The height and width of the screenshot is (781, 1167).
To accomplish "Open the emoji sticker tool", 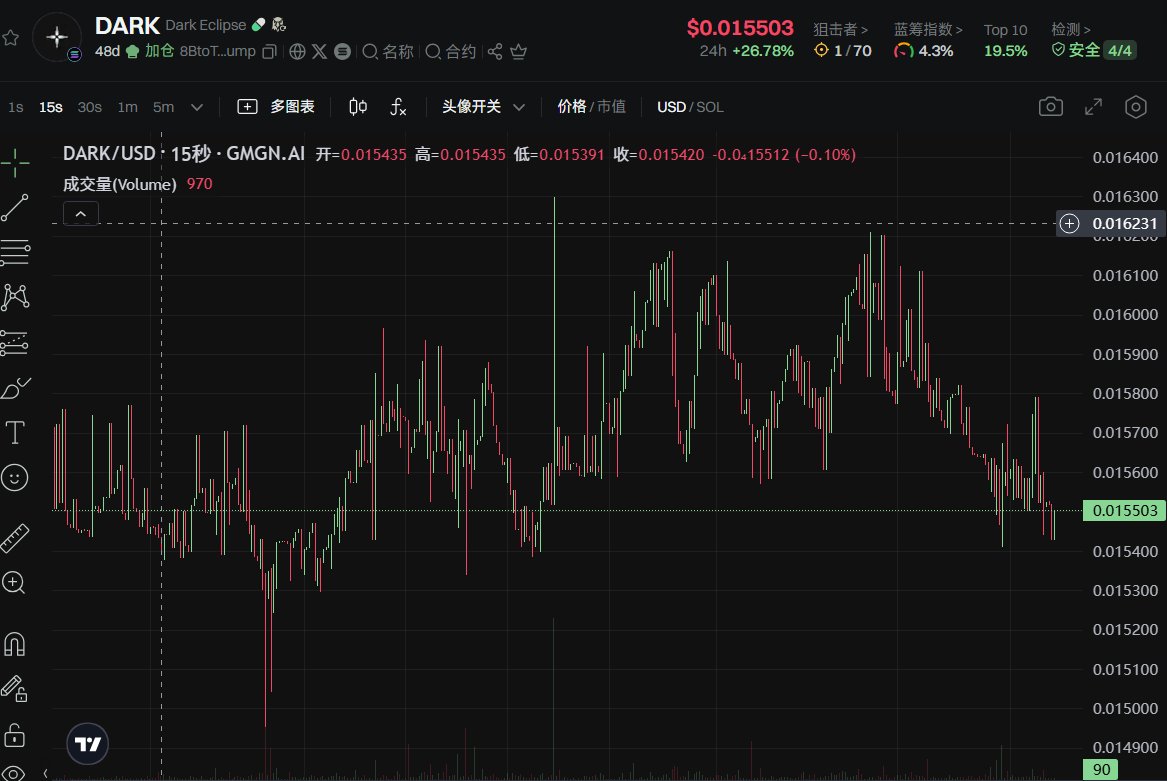I will pos(15,477).
